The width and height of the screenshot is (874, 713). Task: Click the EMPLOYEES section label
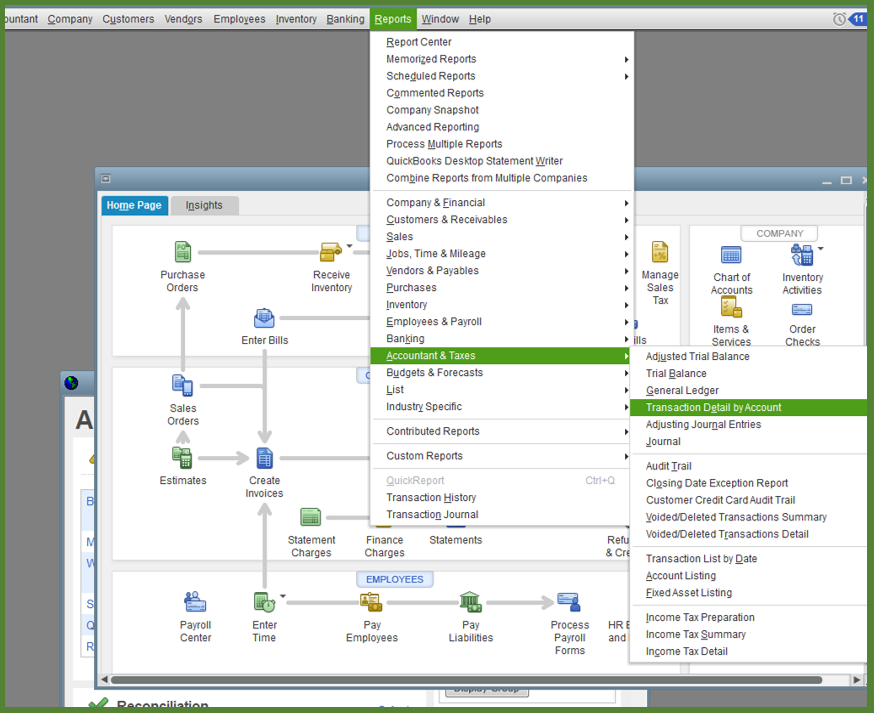[395, 579]
